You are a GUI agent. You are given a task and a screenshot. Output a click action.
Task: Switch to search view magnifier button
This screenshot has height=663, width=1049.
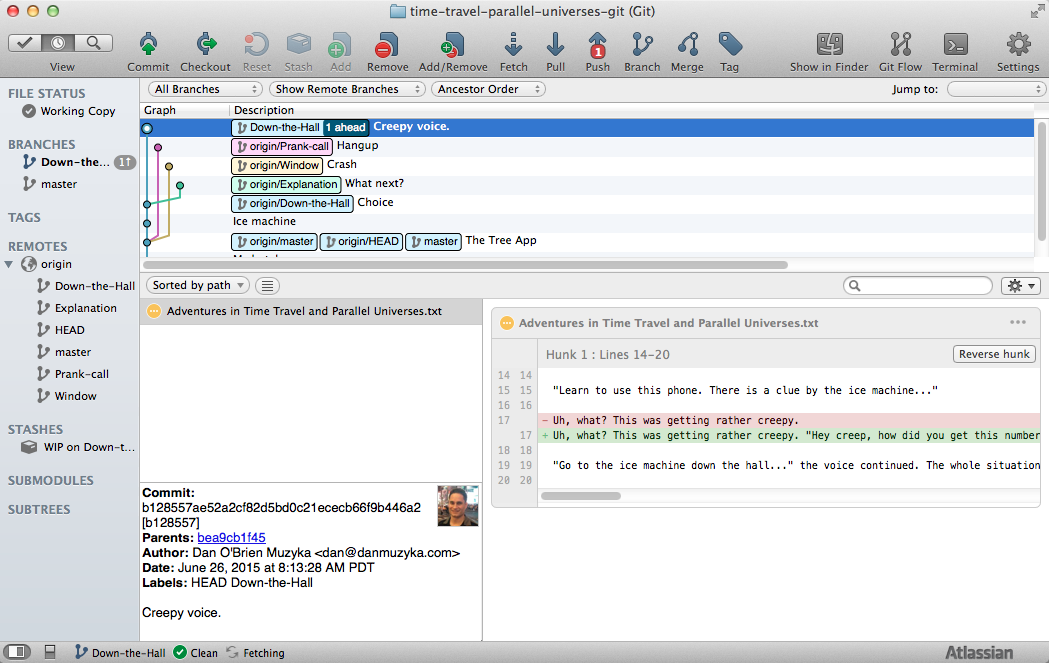pyautogui.click(x=94, y=43)
